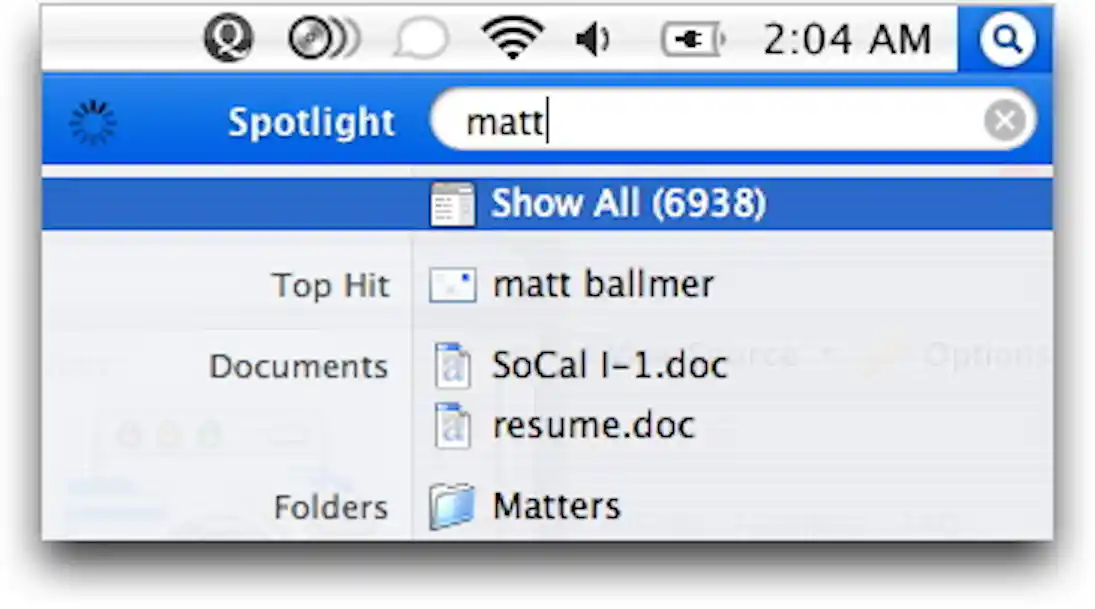Select the Top Hit matt ballmer

(x=602, y=285)
